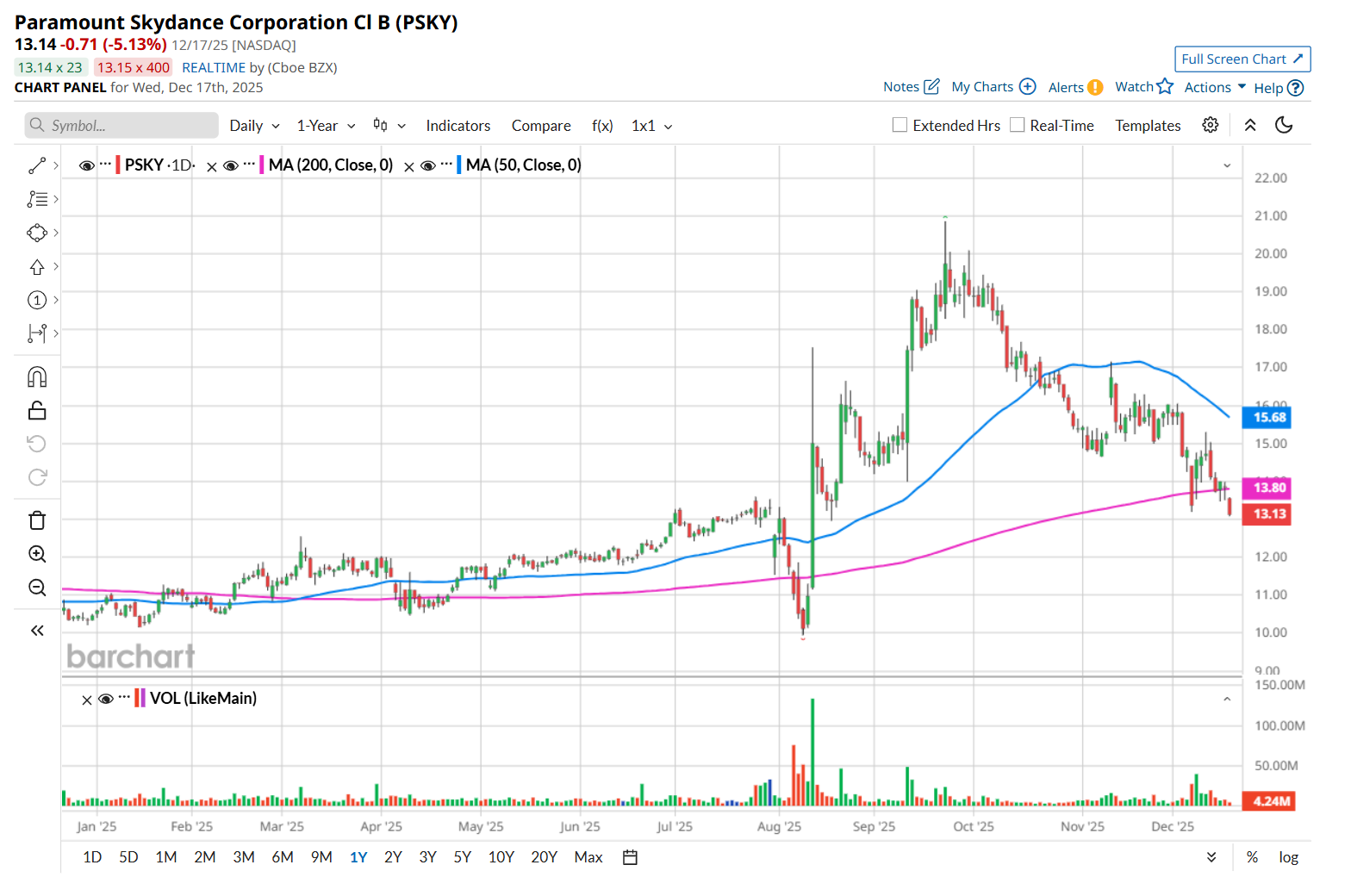
Task: Open the Templates menu
Action: pos(1148,126)
